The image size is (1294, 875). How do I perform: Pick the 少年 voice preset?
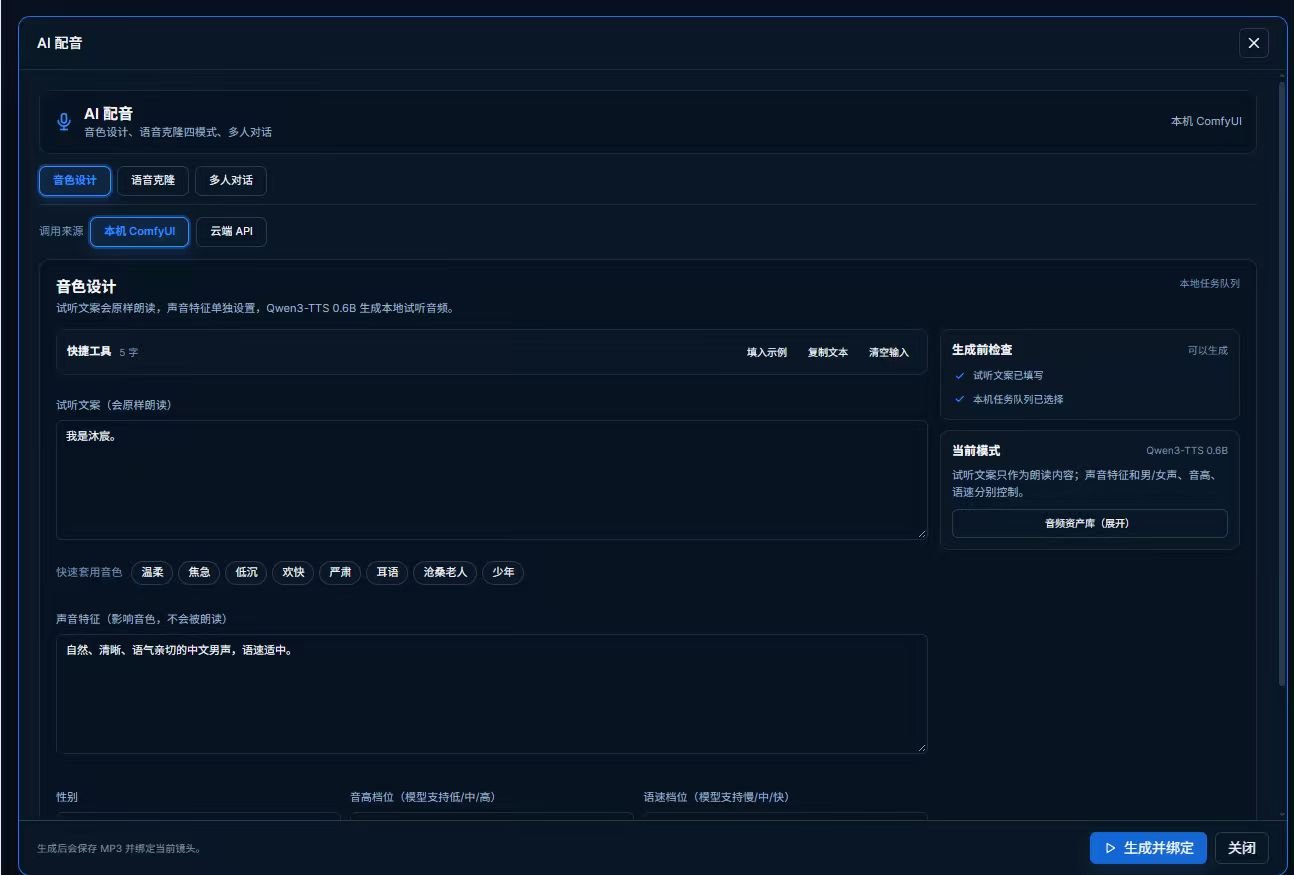tap(503, 573)
